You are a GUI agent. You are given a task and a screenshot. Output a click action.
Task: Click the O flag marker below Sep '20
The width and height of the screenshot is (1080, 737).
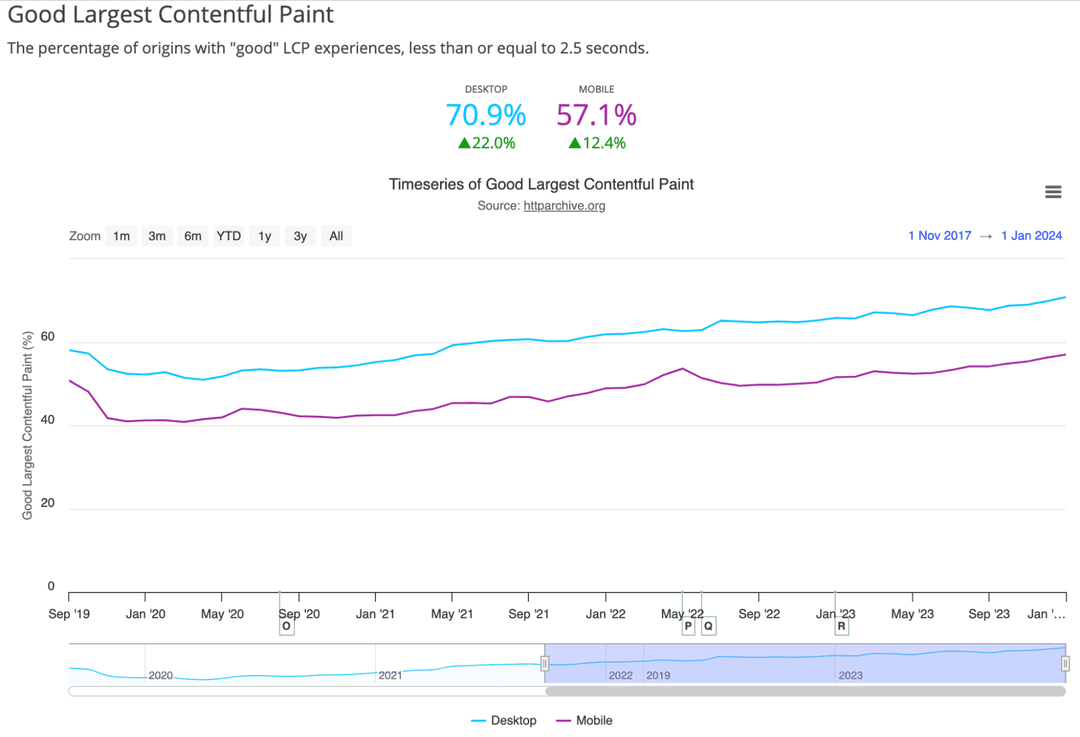(287, 626)
